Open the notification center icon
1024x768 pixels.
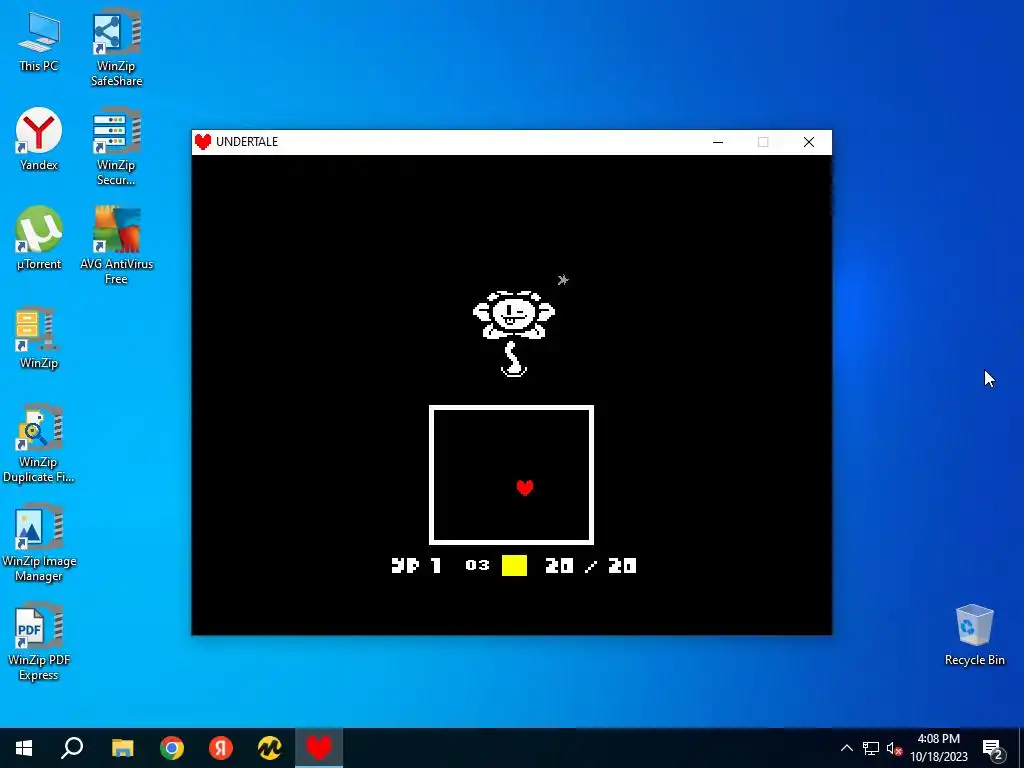tap(993, 748)
